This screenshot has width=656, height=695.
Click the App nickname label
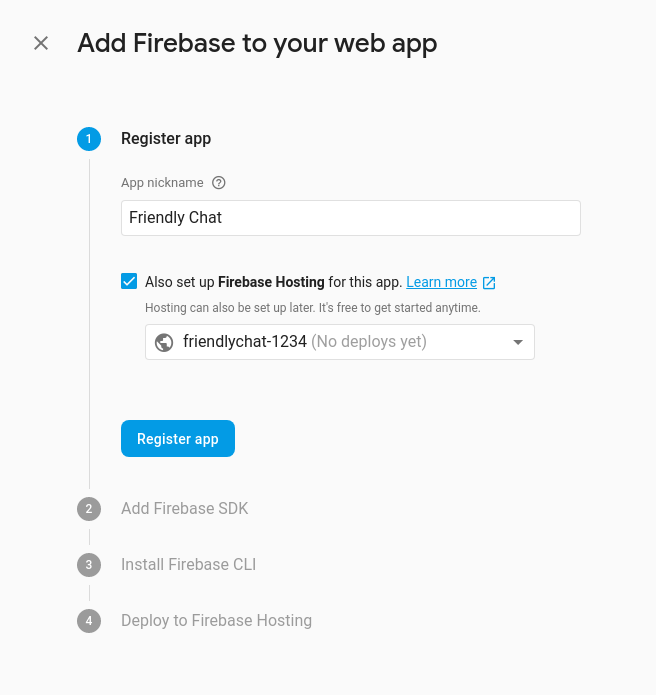coord(162,183)
